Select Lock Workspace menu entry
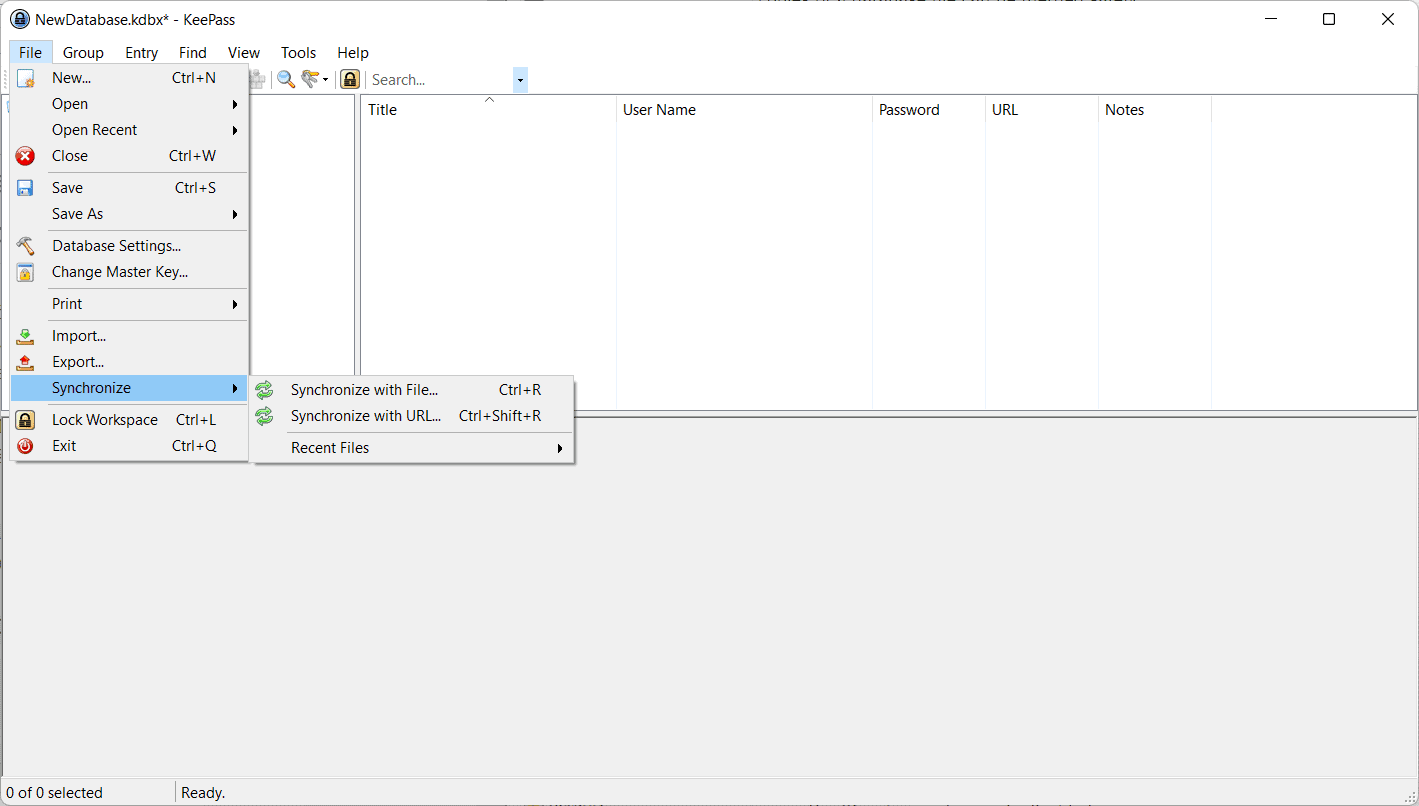 coord(129,420)
